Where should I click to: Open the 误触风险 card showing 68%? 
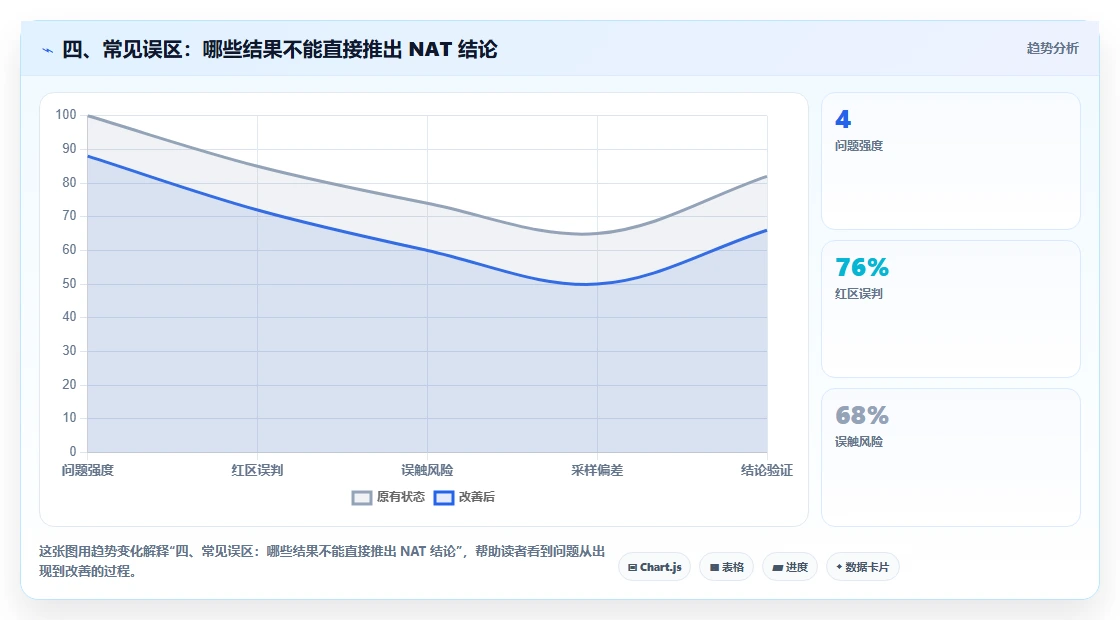[951, 457]
